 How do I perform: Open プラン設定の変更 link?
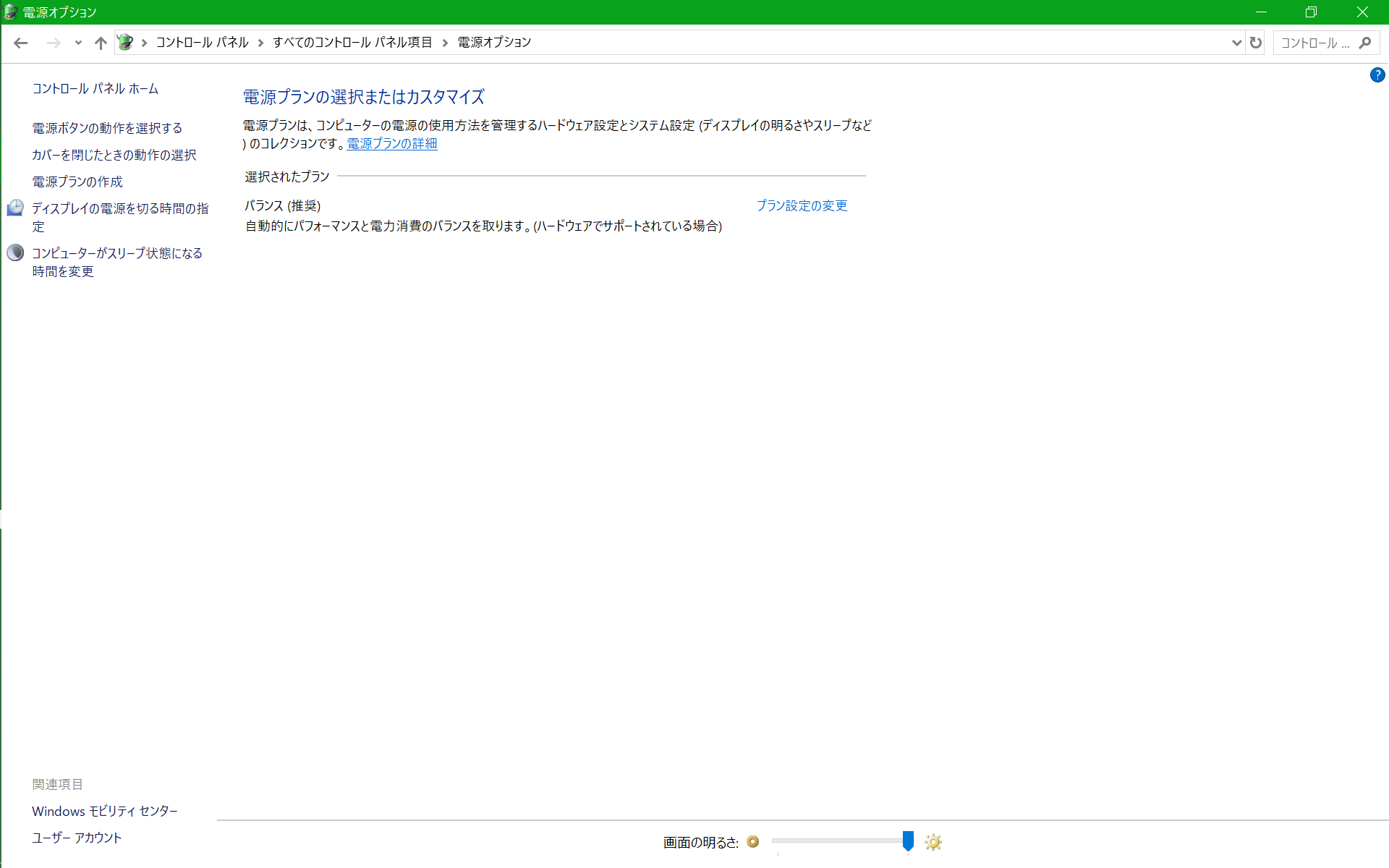coord(802,205)
